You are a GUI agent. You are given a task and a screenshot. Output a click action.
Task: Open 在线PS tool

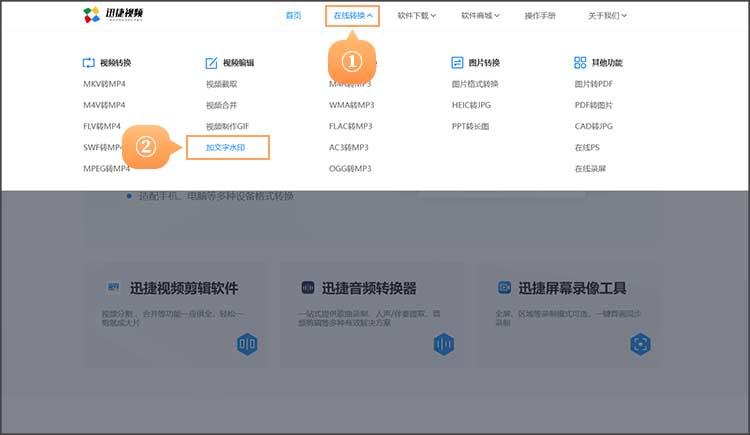pos(587,147)
